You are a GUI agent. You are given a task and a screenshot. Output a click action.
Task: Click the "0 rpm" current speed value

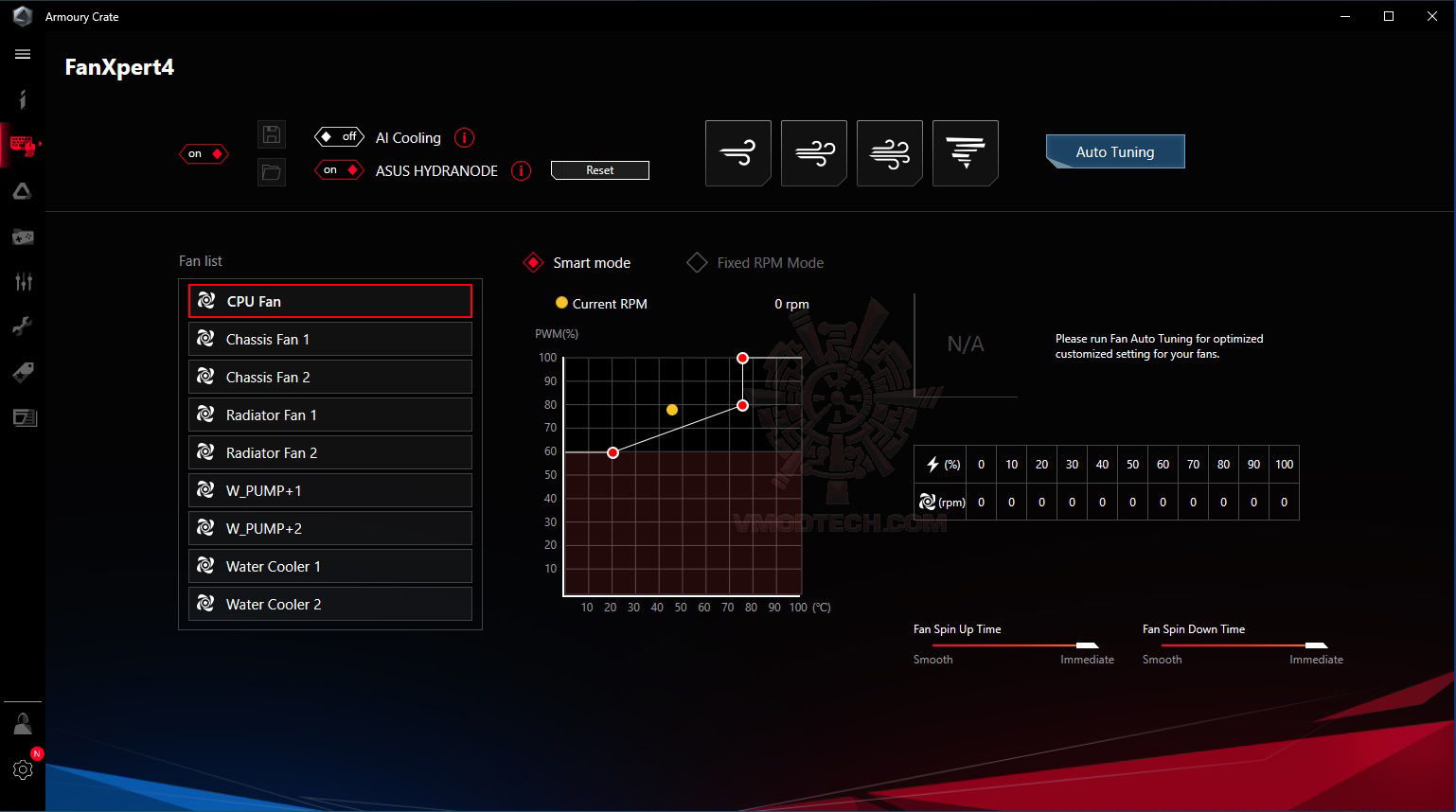click(791, 304)
